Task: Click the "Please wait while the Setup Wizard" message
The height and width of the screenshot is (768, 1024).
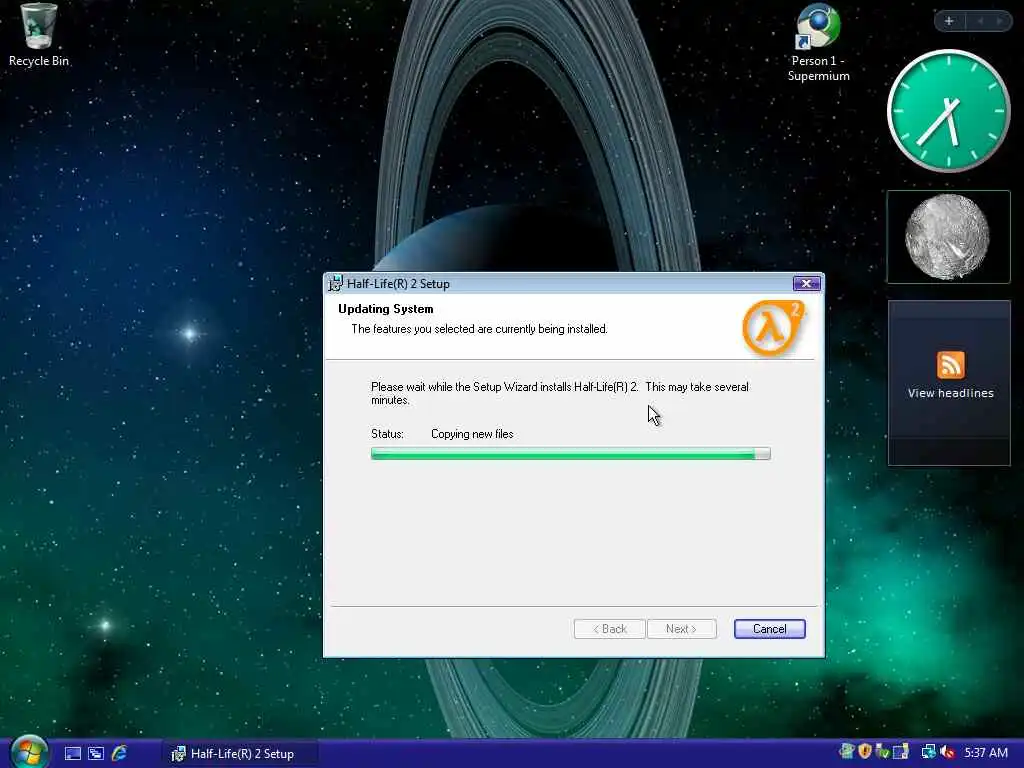Action: 560,393
